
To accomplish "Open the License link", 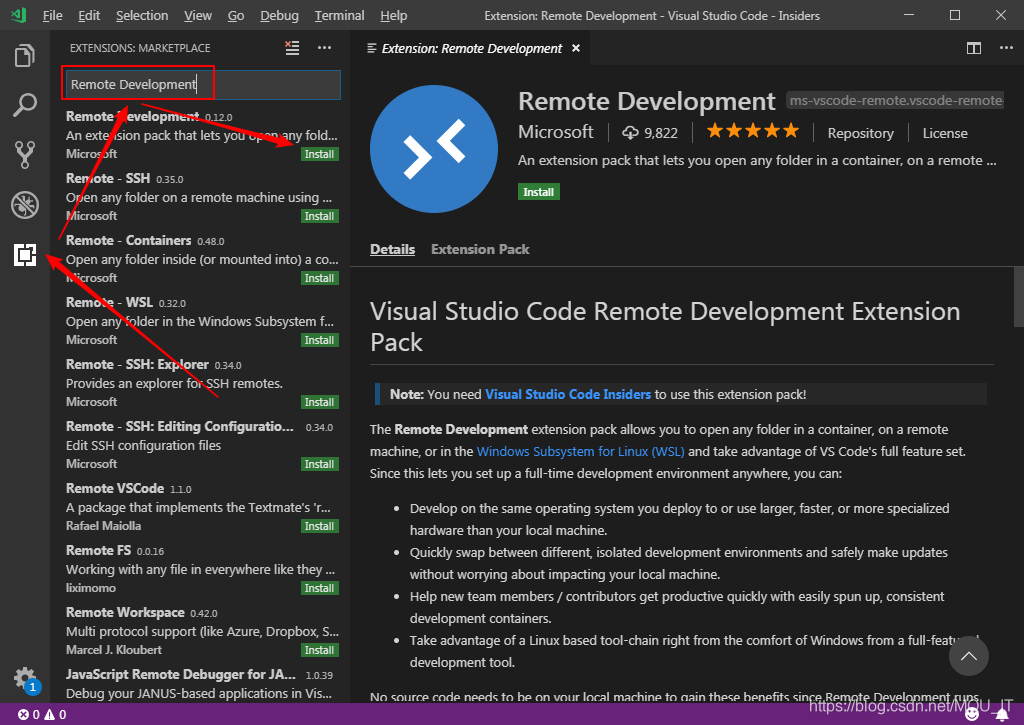I will 944,133.
